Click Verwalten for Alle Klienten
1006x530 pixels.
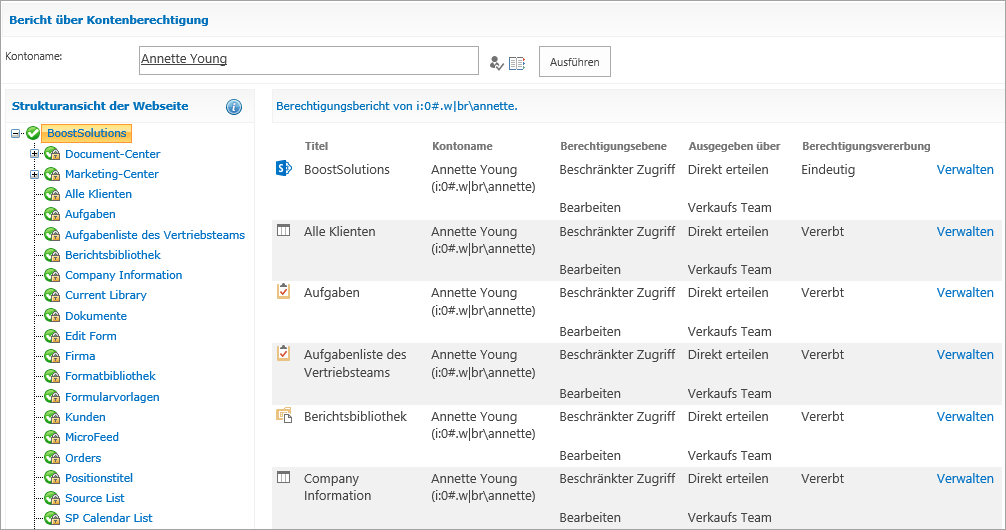pos(965,232)
